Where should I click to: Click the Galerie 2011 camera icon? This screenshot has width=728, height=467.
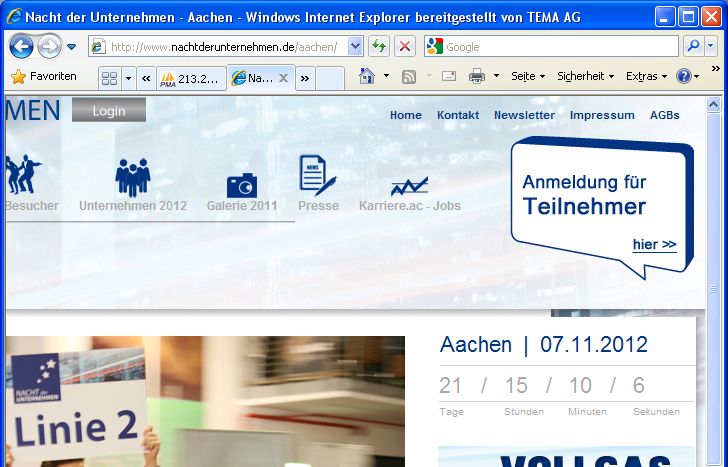click(x=241, y=184)
